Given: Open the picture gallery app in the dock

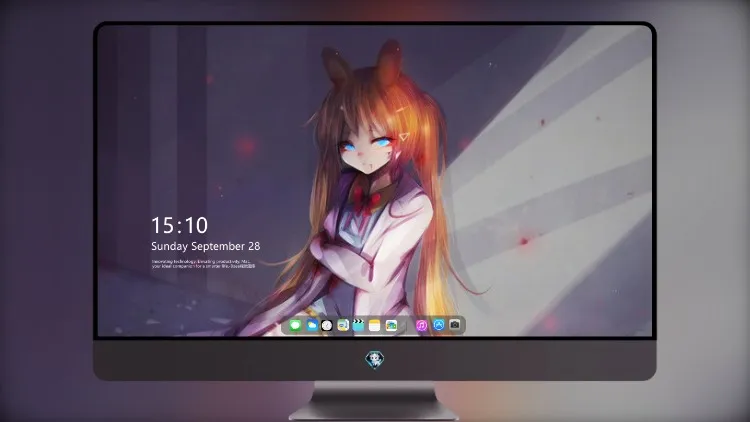Looking at the screenshot, I should pos(391,325).
